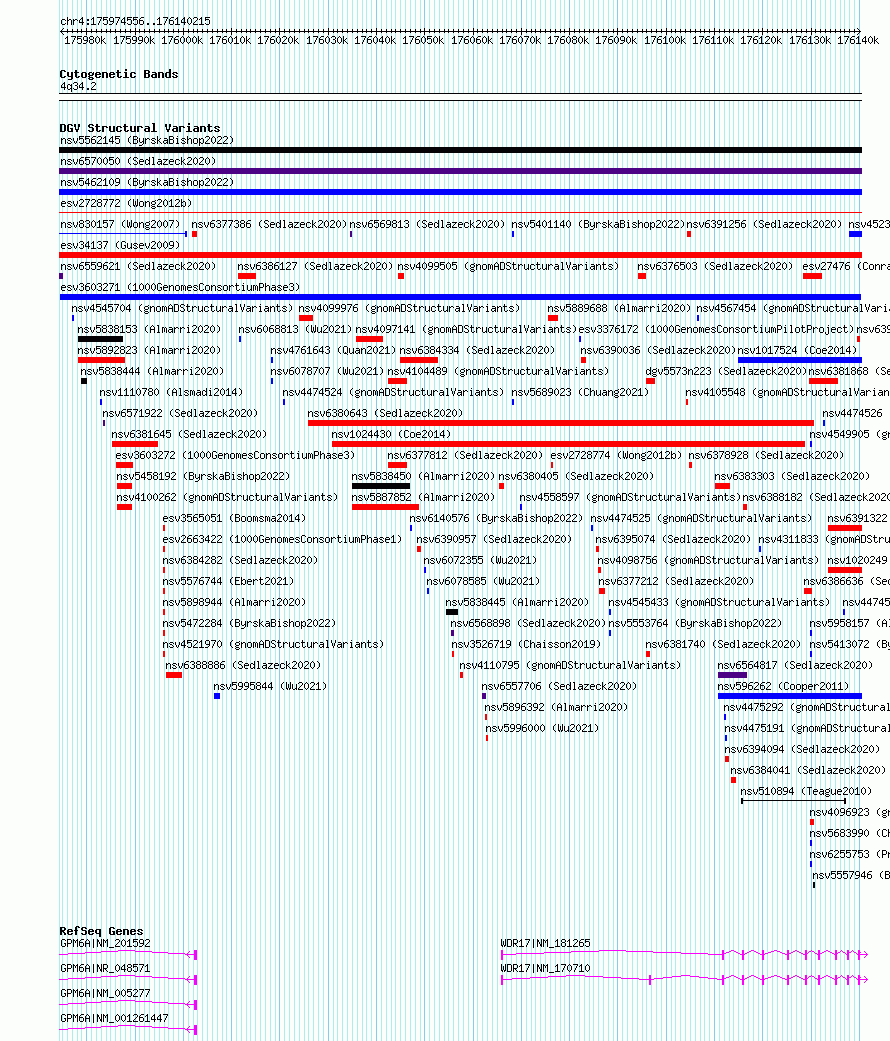The width and height of the screenshot is (890, 1041).
Task: Open the nsv6570050 (Sedlazeck2020) variant label
Action: [137, 161]
